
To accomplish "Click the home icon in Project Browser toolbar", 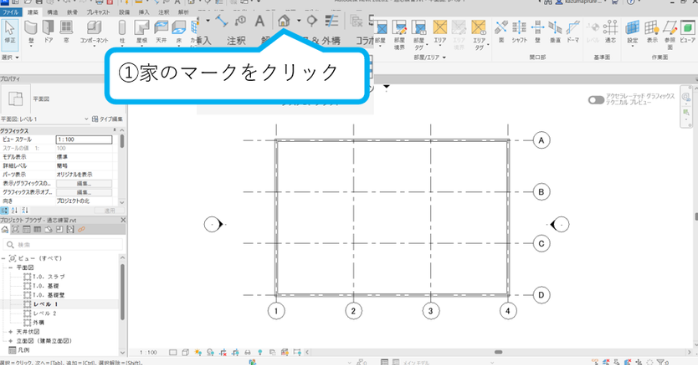I will (5, 230).
